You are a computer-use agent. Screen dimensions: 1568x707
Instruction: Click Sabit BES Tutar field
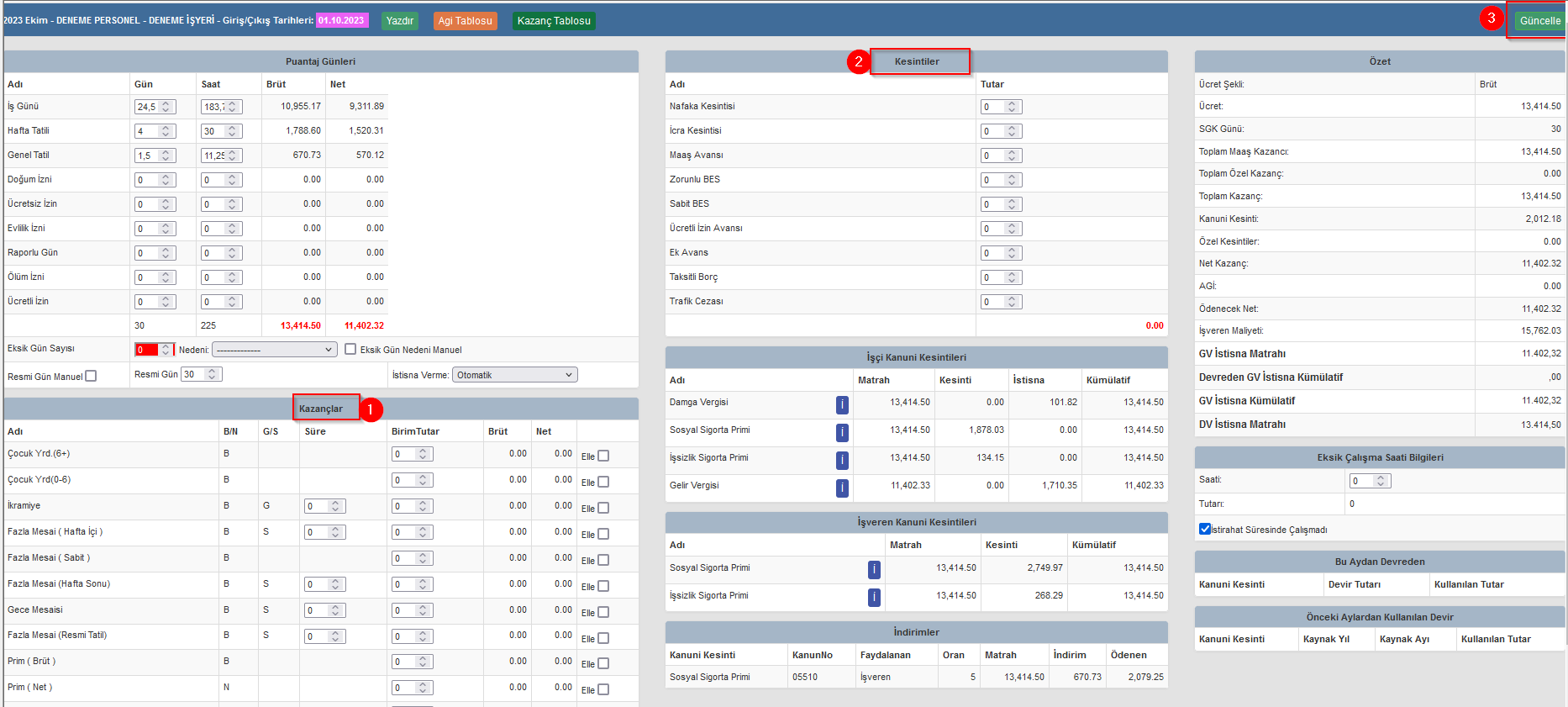tap(1002, 204)
